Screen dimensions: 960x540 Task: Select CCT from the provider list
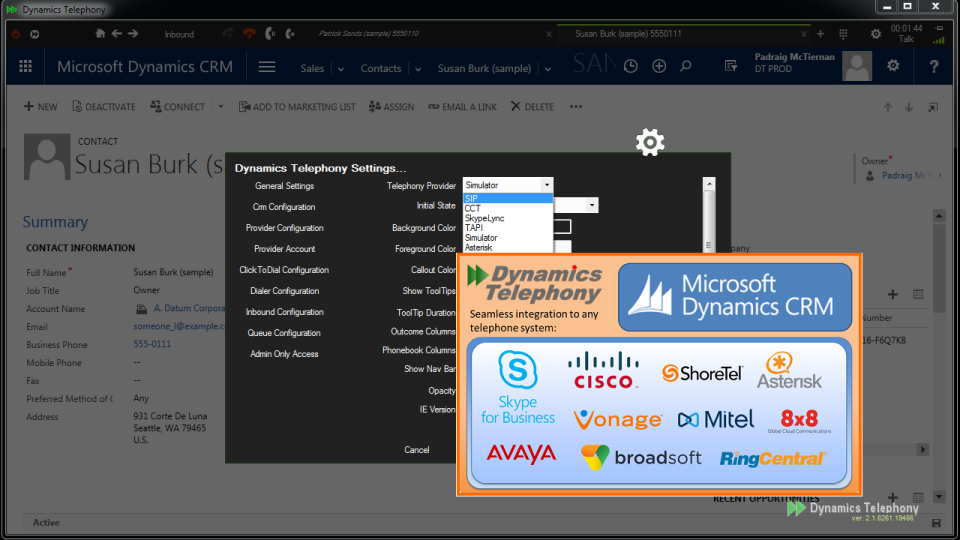(x=508, y=208)
